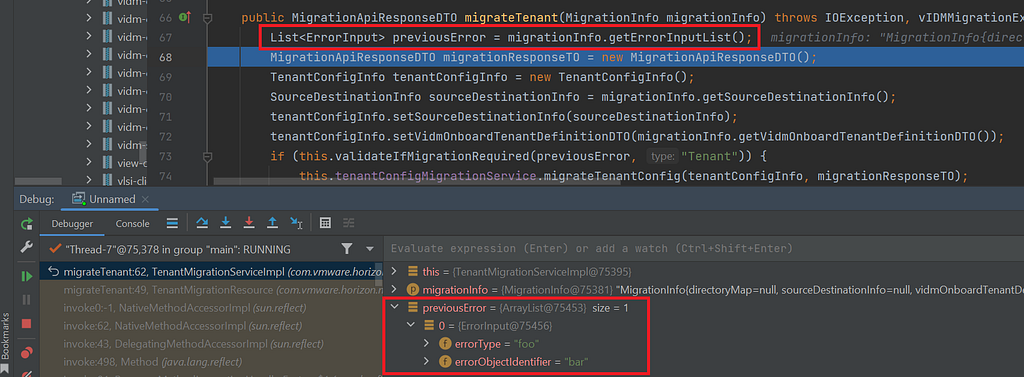1024x377 pixels.
Task: Click the Rerun debug session icon
Action: click(27, 224)
